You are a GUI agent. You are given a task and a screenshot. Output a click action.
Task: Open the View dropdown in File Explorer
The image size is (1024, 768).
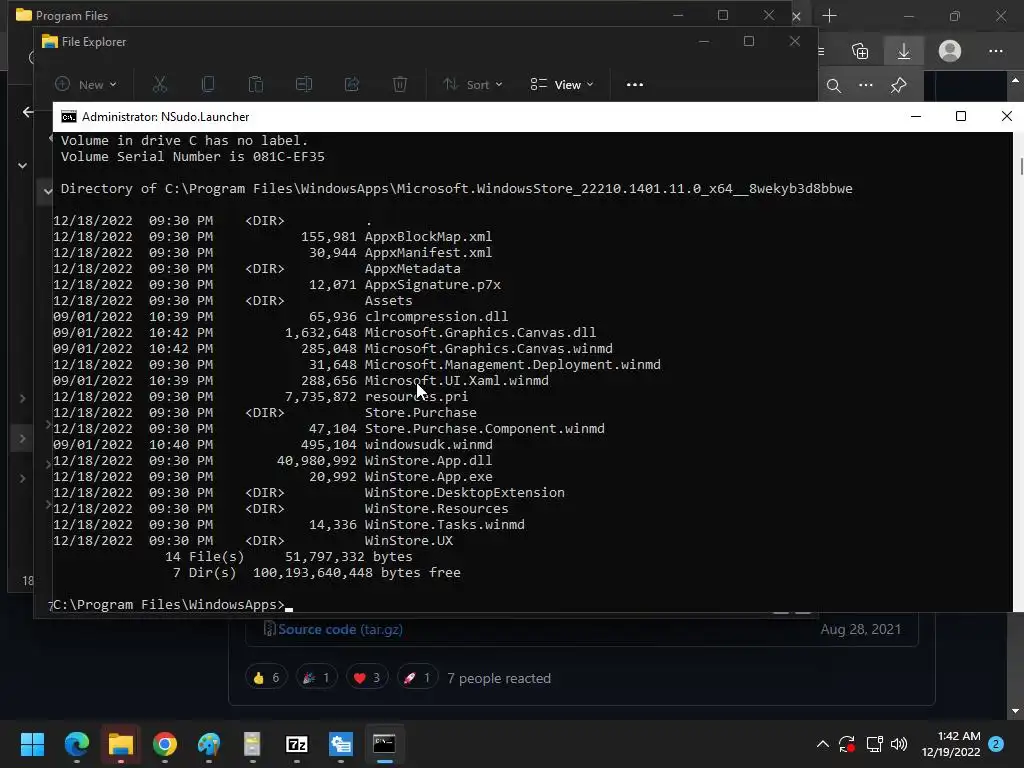pyautogui.click(x=562, y=84)
